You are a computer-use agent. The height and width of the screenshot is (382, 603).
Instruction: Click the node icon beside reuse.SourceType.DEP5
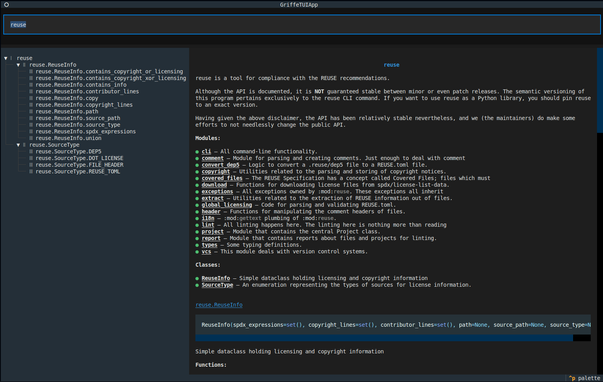[31, 152]
